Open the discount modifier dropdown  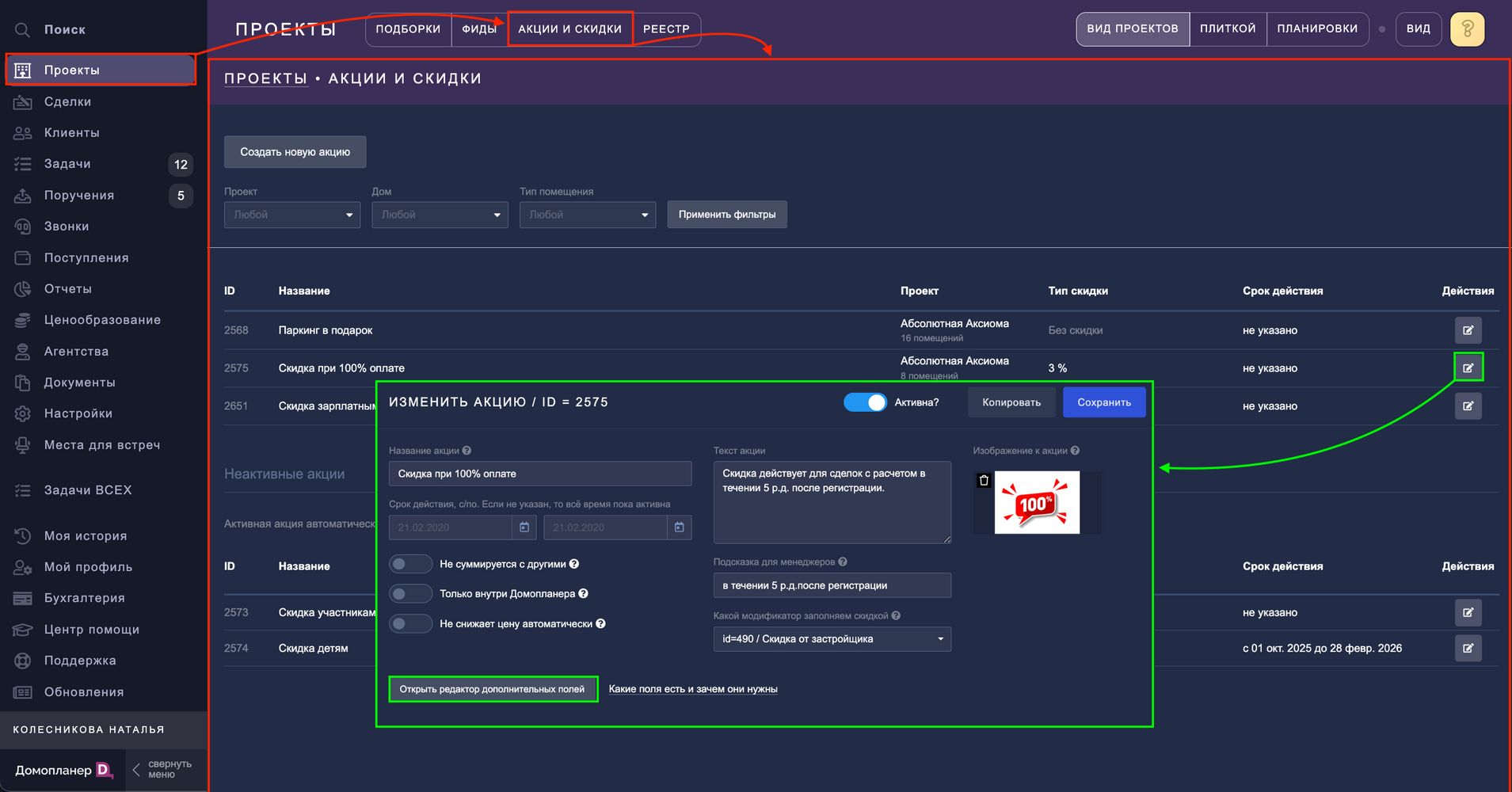point(832,639)
